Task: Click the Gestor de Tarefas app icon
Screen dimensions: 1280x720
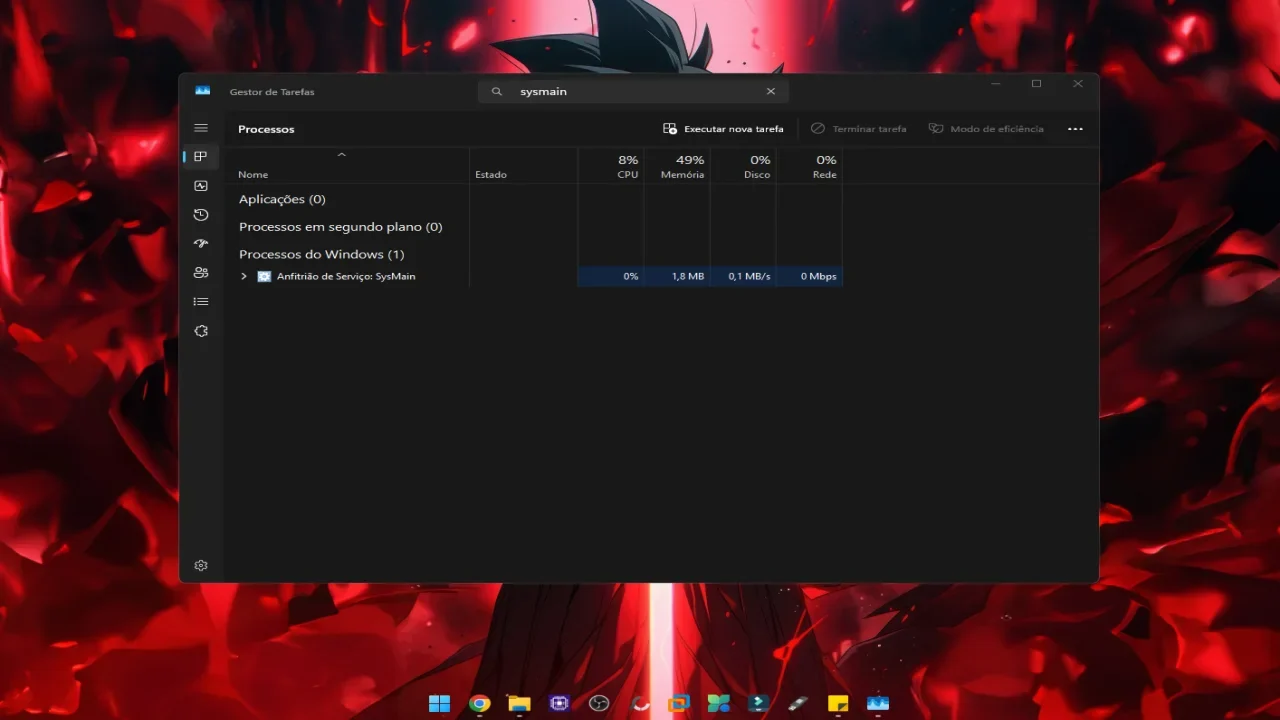Action: [x=203, y=91]
